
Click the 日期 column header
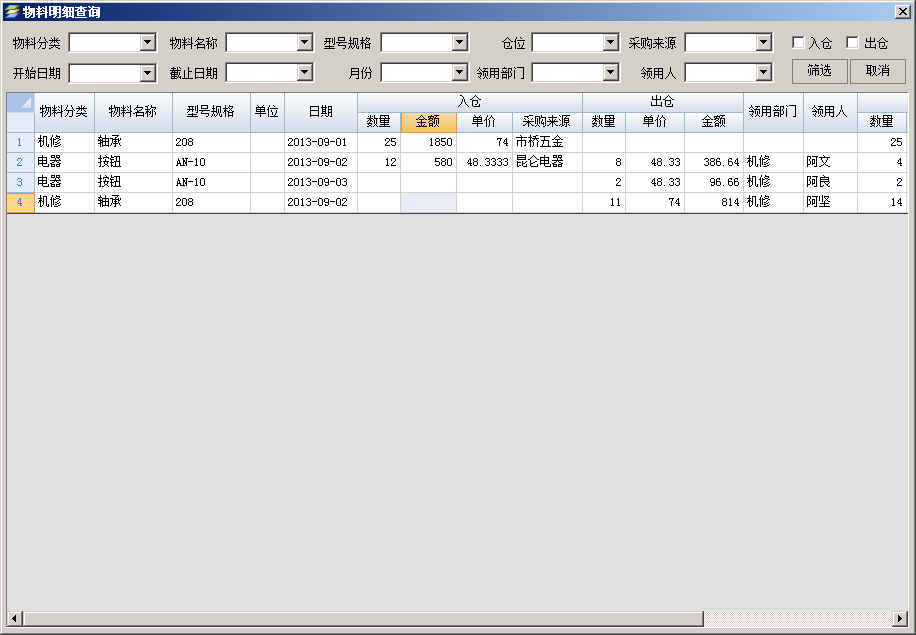[x=321, y=112]
